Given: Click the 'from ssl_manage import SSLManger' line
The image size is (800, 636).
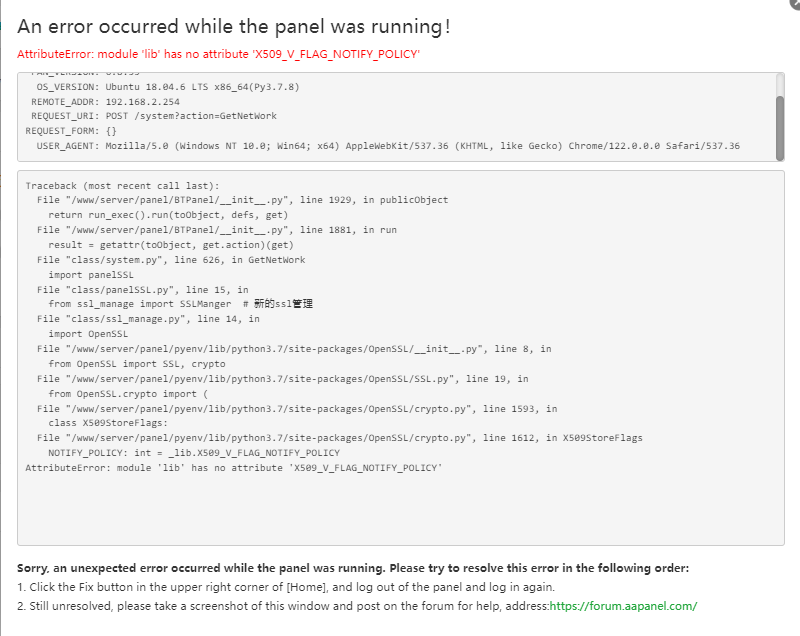Looking at the screenshot, I should coord(180,304).
